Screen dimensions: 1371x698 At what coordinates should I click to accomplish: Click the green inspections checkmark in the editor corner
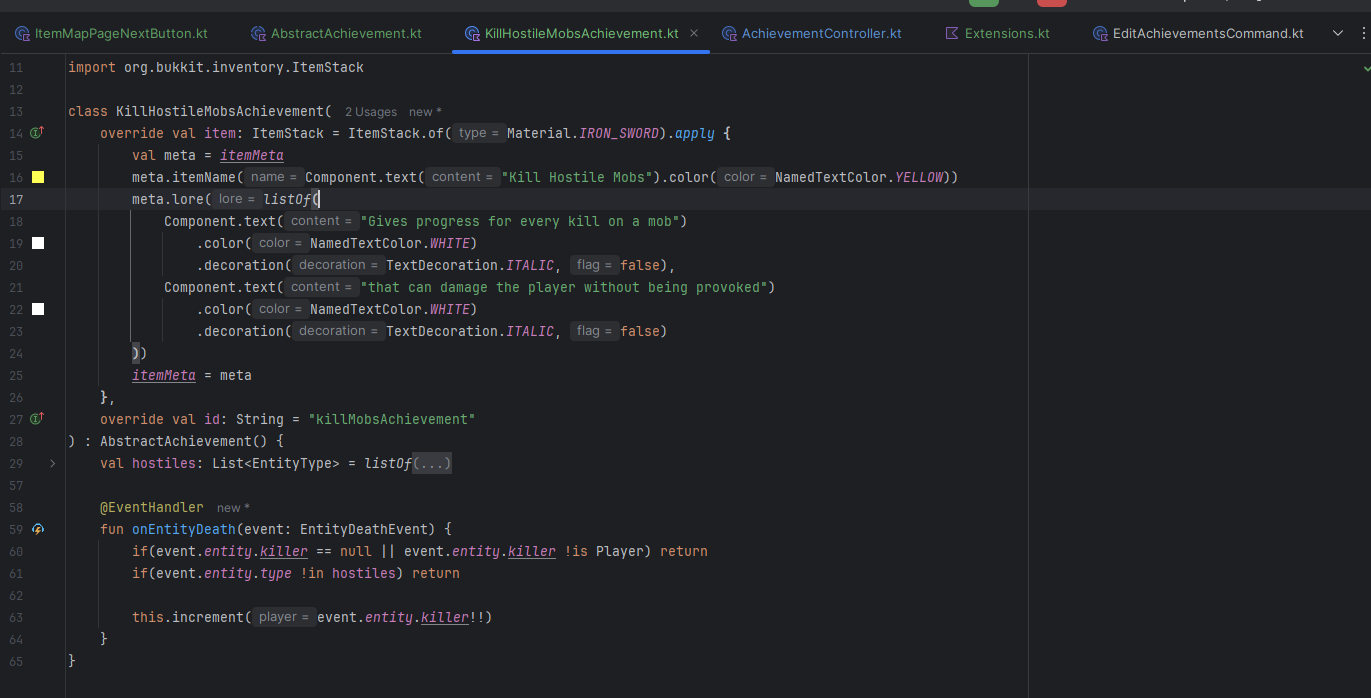pyautogui.click(x=1366, y=67)
